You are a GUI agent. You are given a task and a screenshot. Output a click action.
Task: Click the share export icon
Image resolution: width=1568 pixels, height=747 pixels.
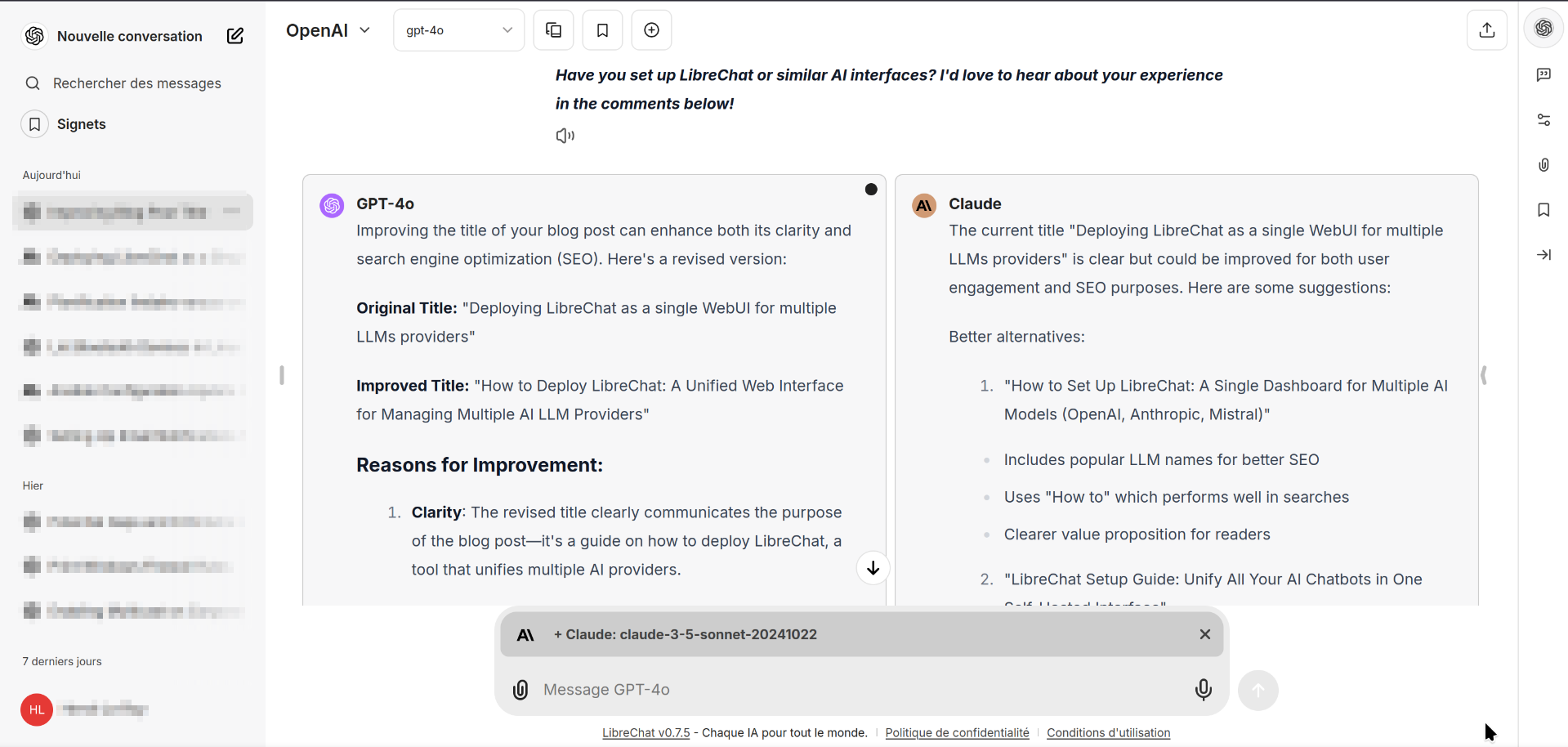pos(1487,30)
